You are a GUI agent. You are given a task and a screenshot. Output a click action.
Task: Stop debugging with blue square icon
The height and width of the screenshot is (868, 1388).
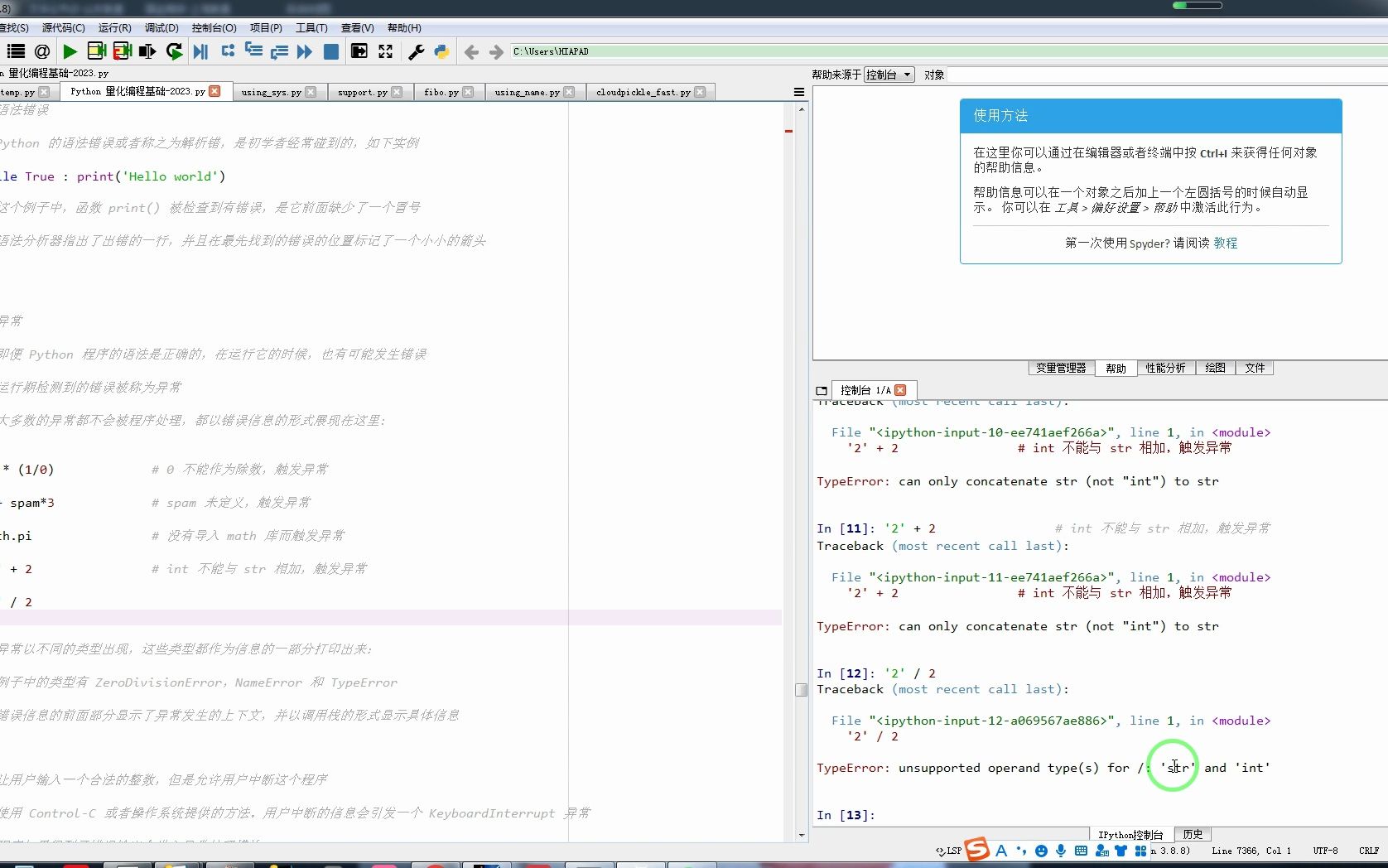pyautogui.click(x=330, y=51)
